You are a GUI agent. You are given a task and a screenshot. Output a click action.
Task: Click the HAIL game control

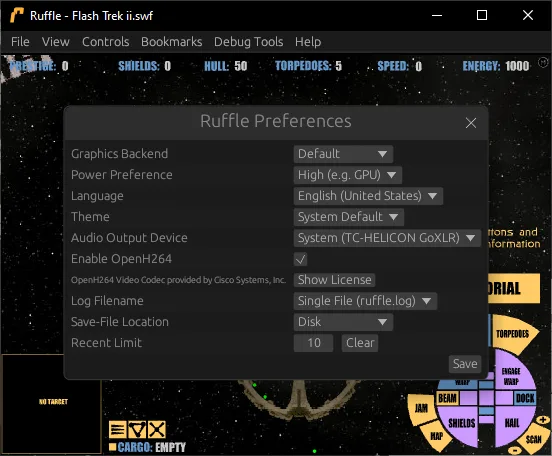[x=512, y=423]
